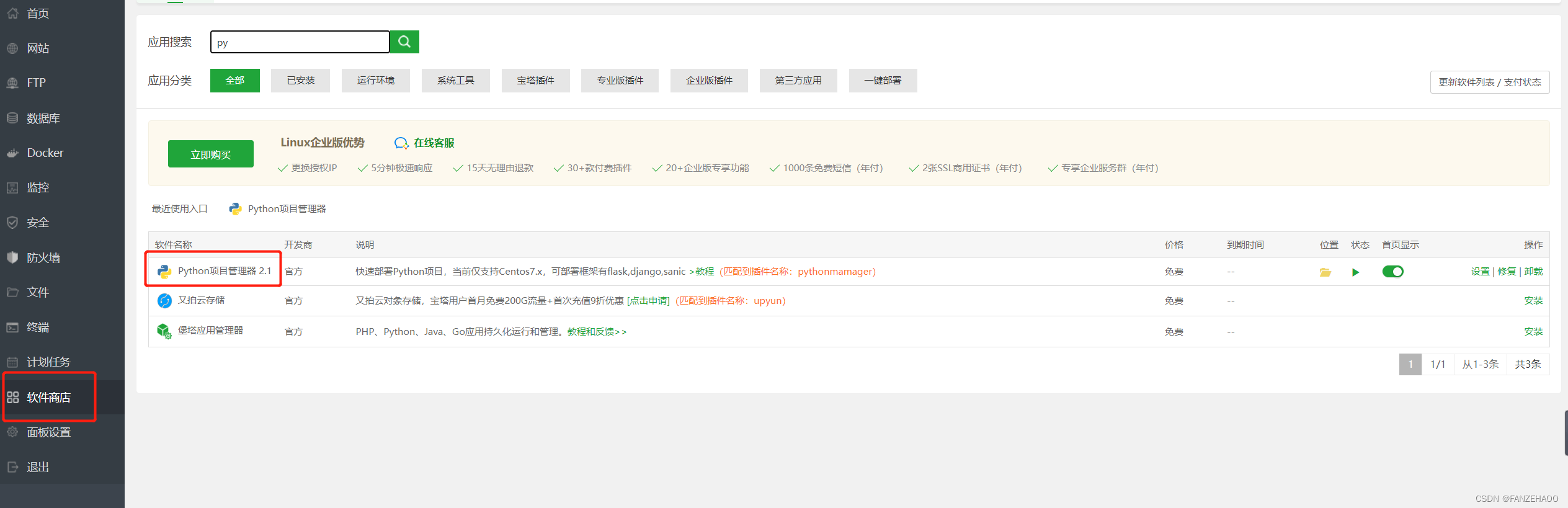1568x508 pixels.
Task: Click the 终端 terminal icon
Action: [x=12, y=327]
